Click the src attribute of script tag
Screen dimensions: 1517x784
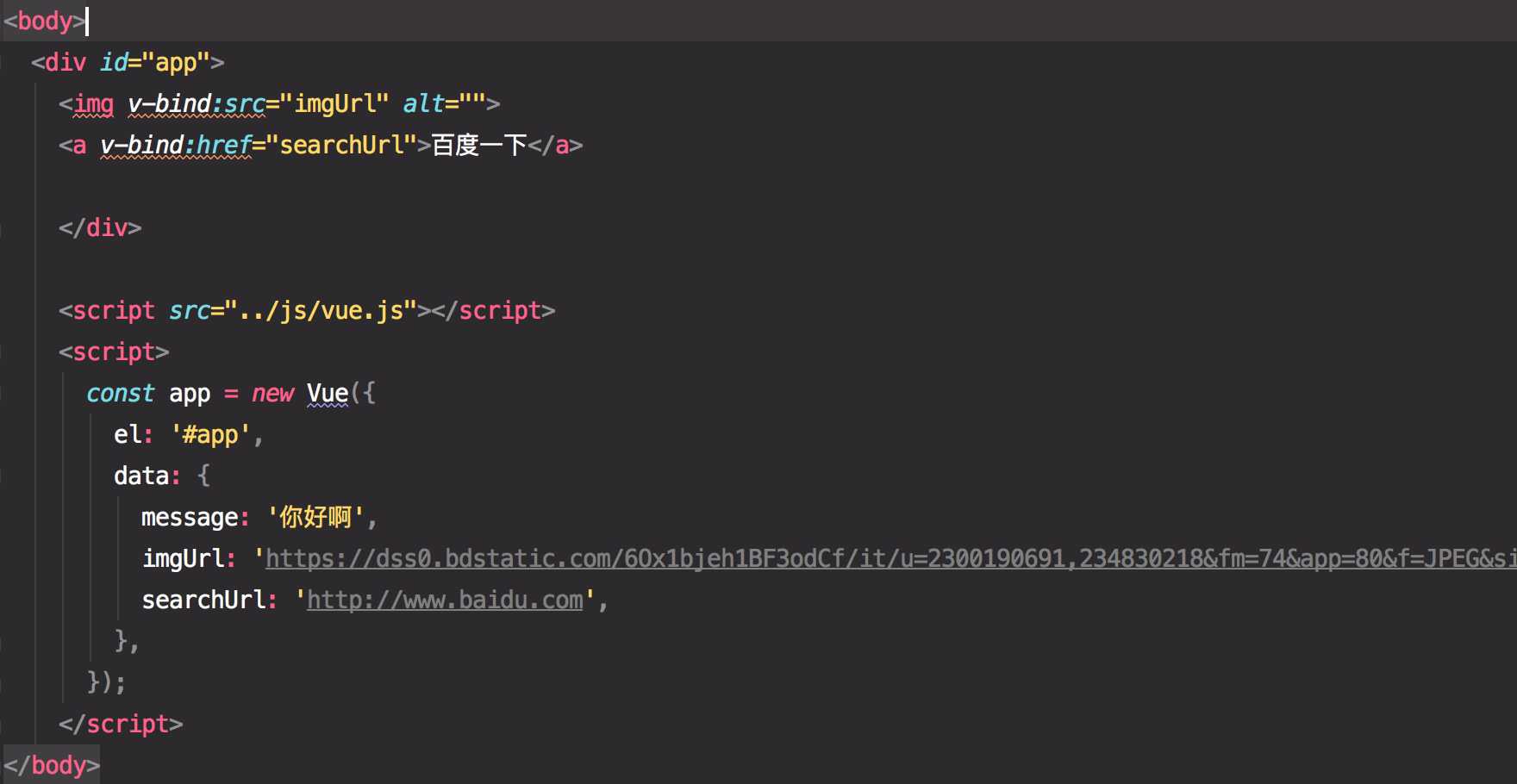coord(190,310)
